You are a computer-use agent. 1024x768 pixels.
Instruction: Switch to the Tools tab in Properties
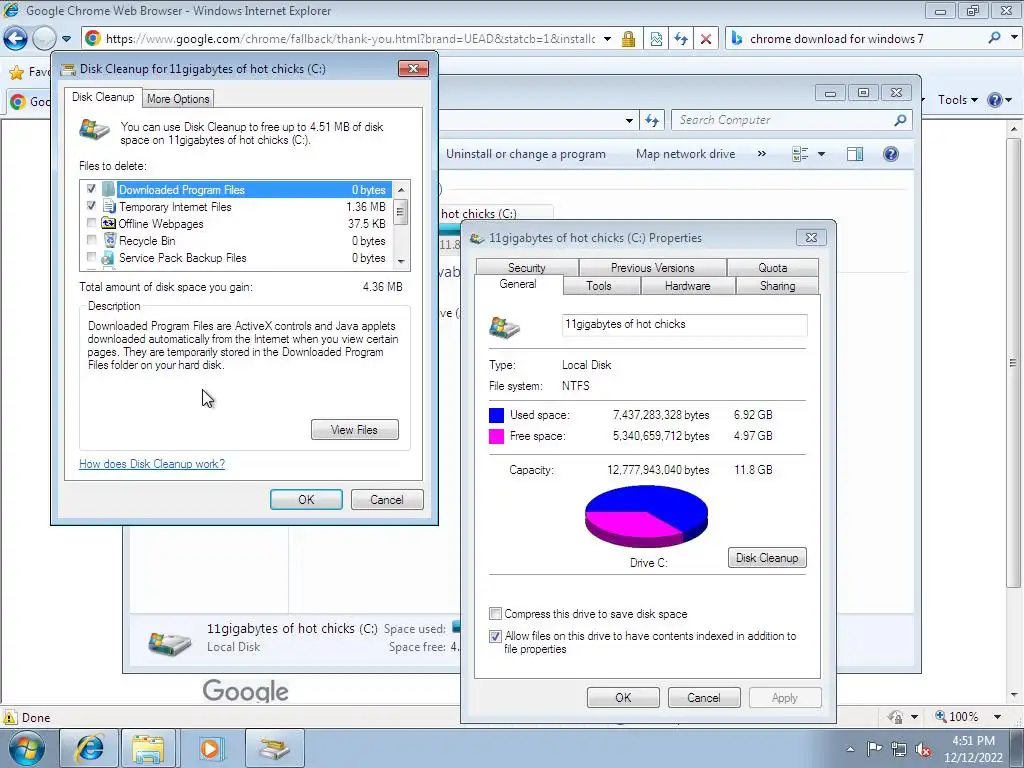click(x=599, y=286)
